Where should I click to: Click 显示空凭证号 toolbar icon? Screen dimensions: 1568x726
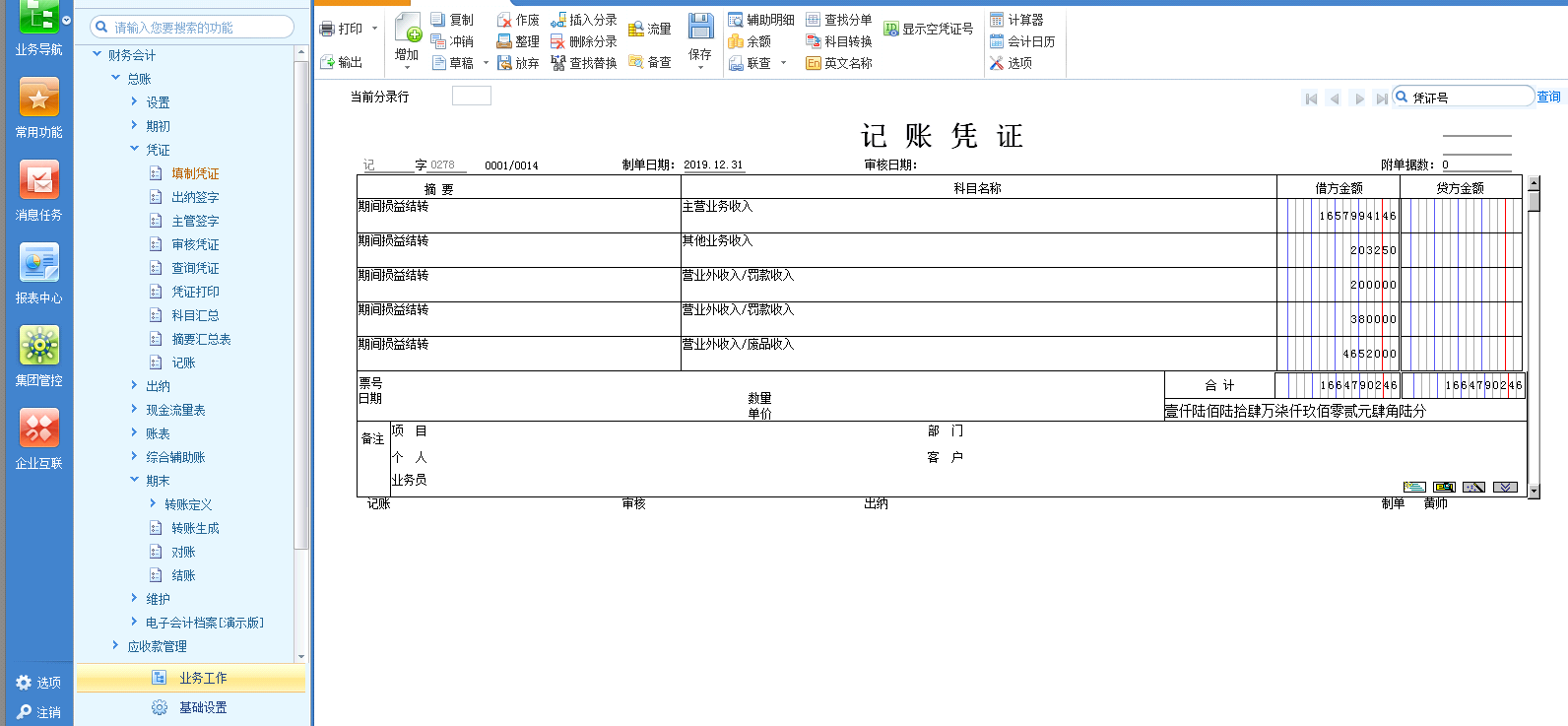pyautogui.click(x=891, y=30)
